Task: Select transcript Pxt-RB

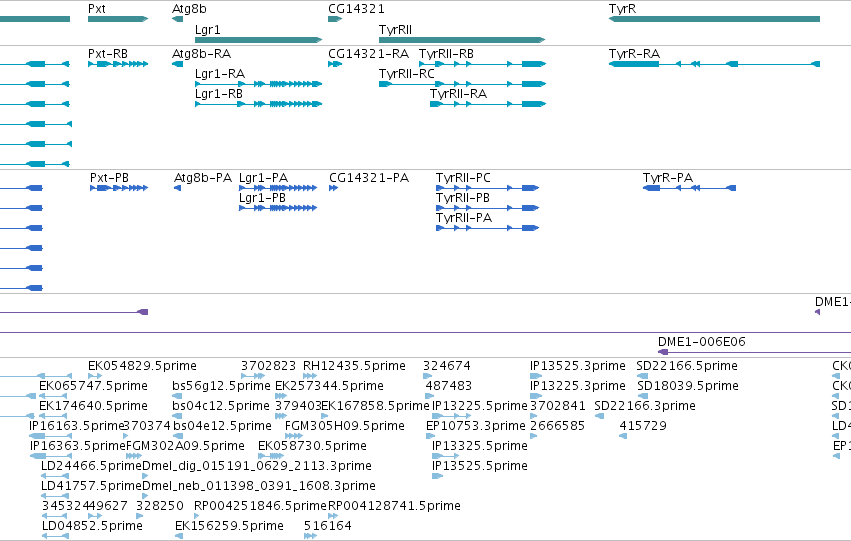Action: point(118,64)
